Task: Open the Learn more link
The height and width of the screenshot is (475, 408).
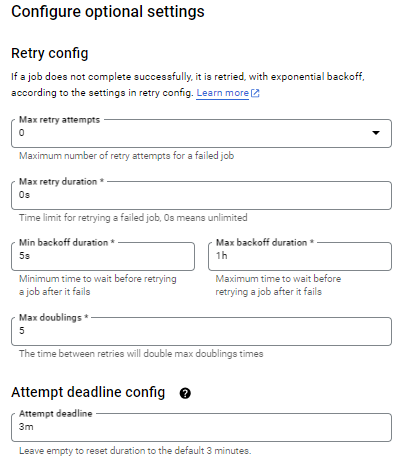Action: coord(222,93)
